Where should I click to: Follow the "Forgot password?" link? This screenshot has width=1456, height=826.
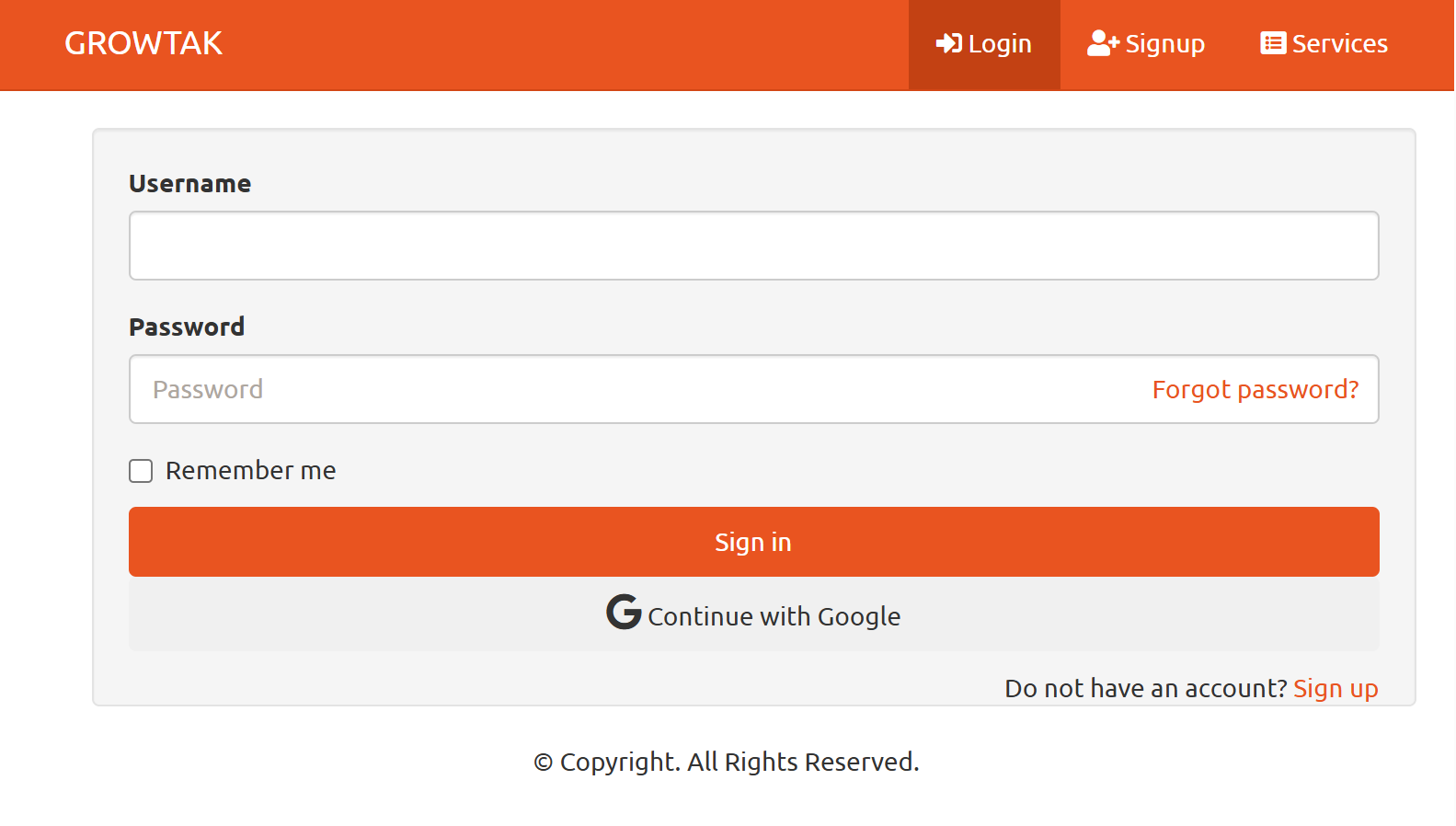(x=1255, y=390)
